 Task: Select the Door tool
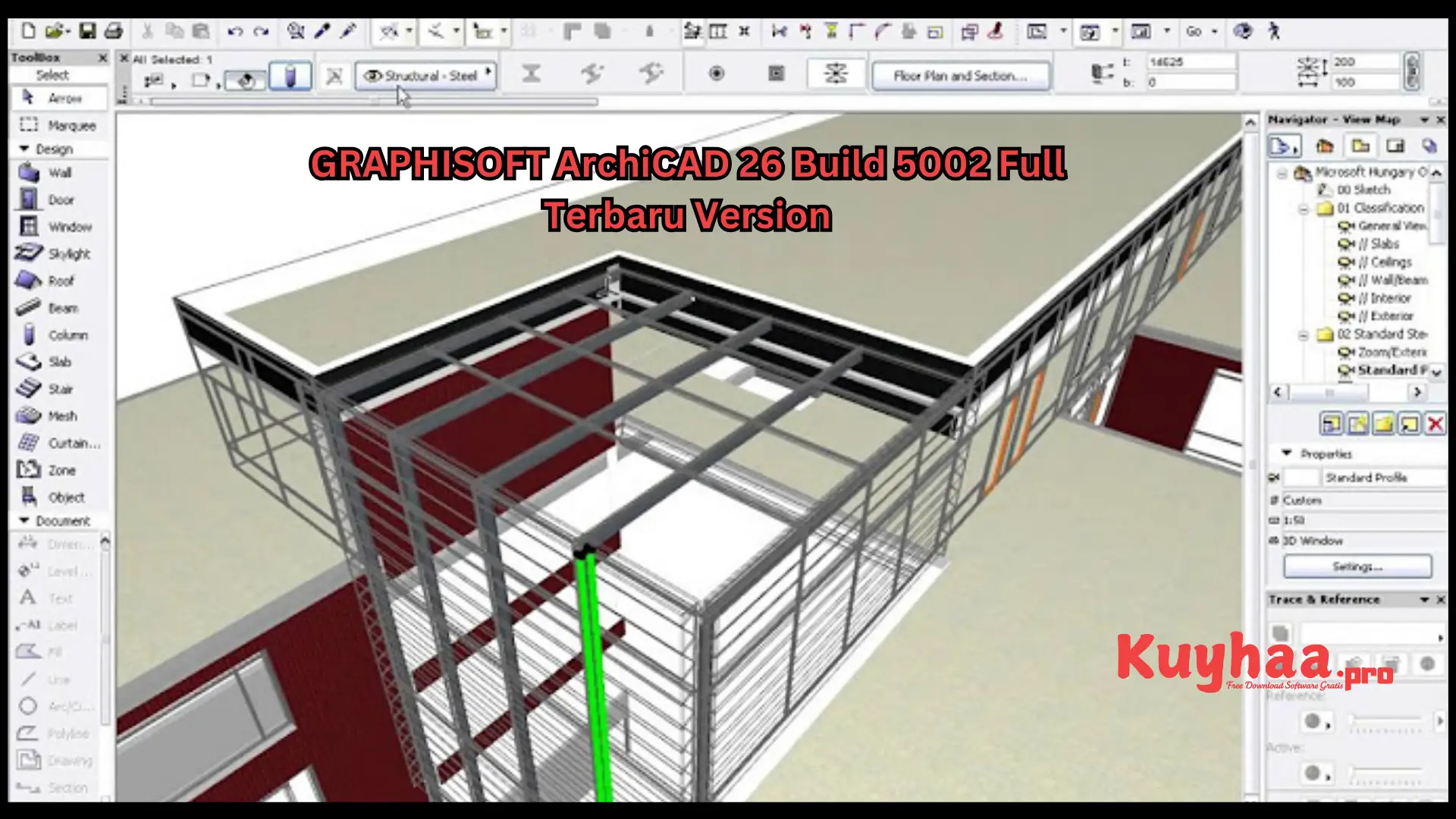59,200
